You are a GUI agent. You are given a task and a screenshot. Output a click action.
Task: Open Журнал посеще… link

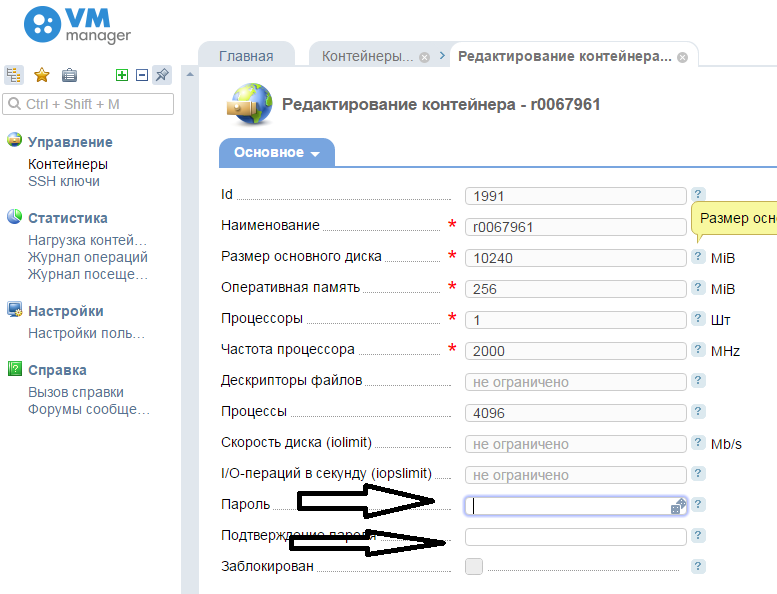88,274
